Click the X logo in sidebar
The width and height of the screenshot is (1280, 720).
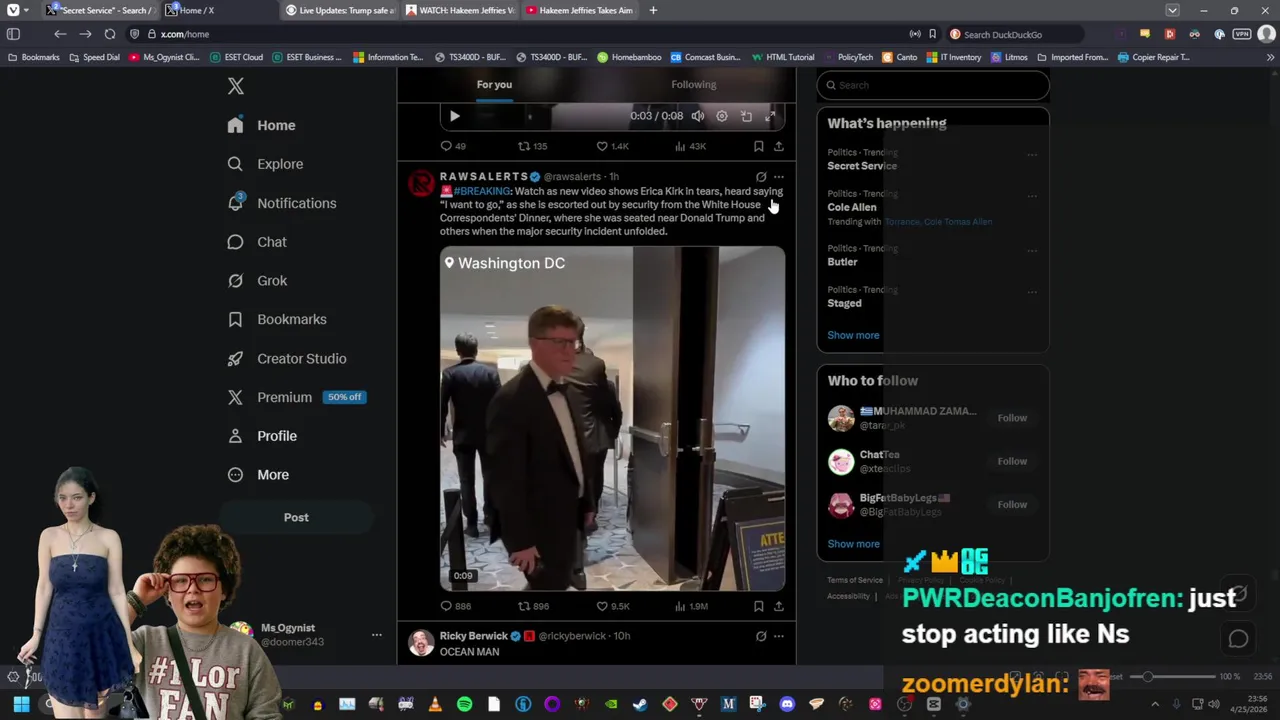(x=236, y=86)
